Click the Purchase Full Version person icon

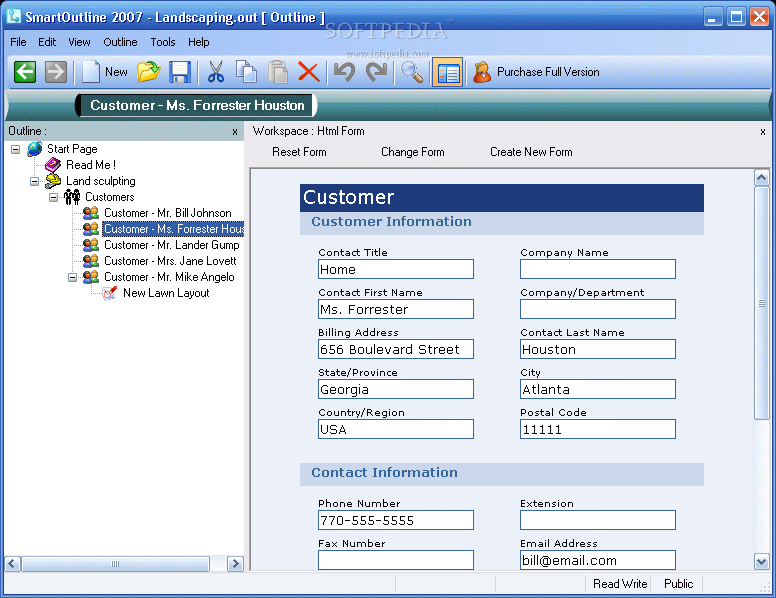[x=482, y=72]
